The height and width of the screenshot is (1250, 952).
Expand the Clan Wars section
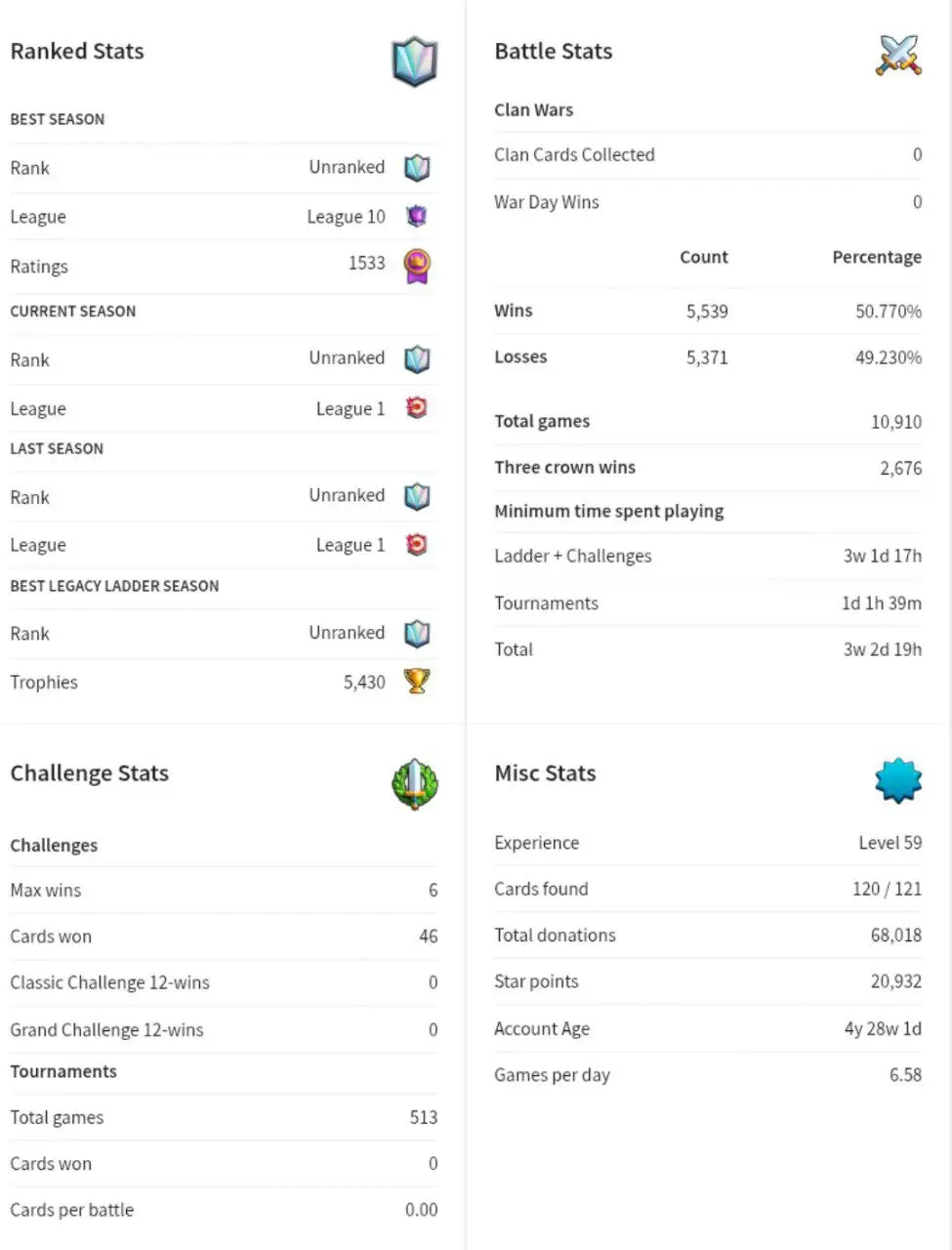coord(533,109)
